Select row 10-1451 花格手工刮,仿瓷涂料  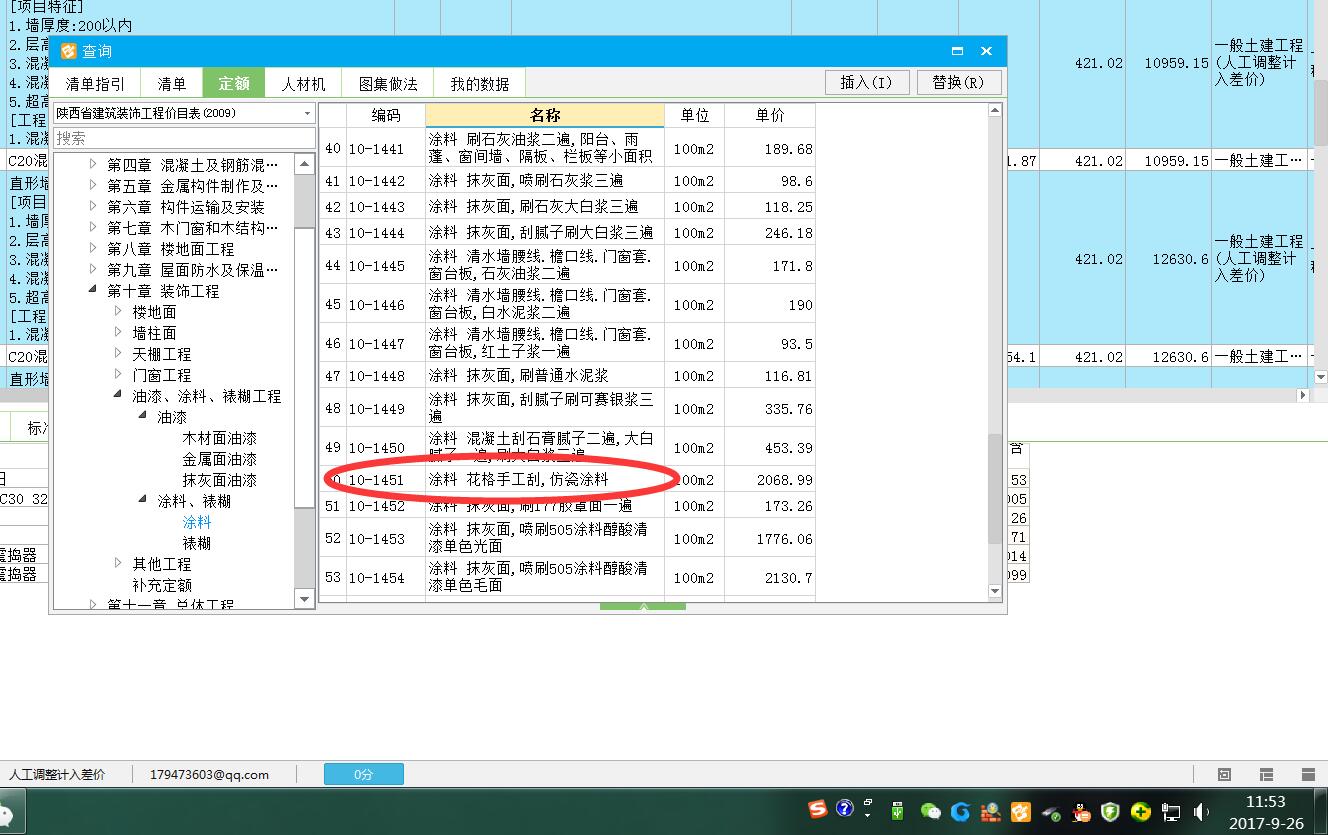click(568, 480)
